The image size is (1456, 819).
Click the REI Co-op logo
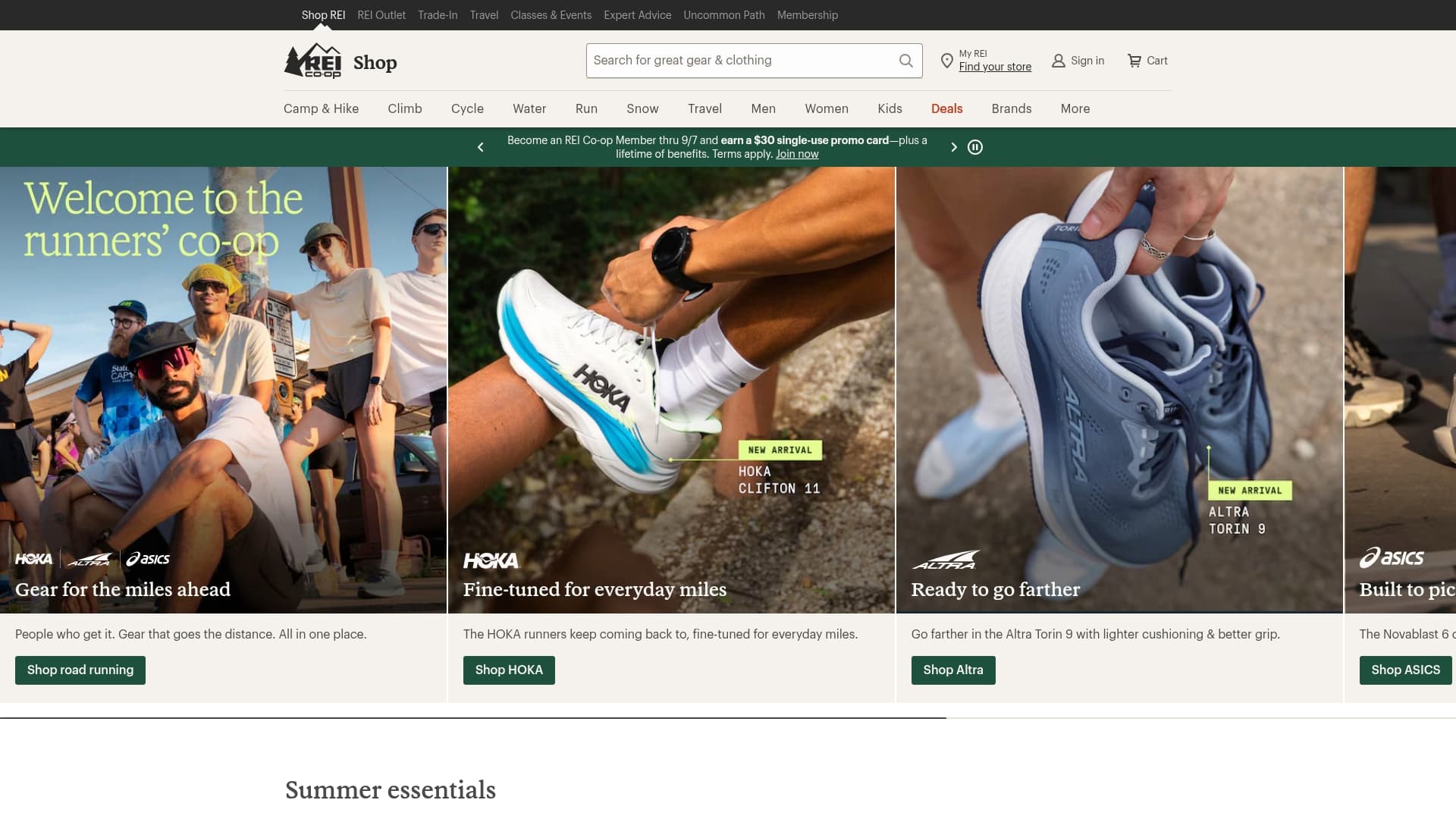click(x=312, y=61)
